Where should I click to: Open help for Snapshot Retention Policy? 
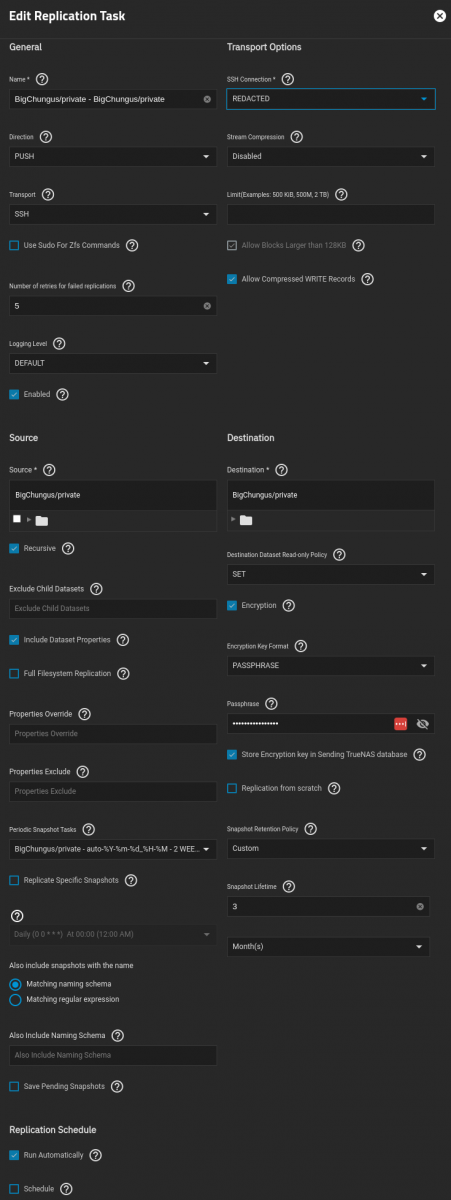pos(310,828)
